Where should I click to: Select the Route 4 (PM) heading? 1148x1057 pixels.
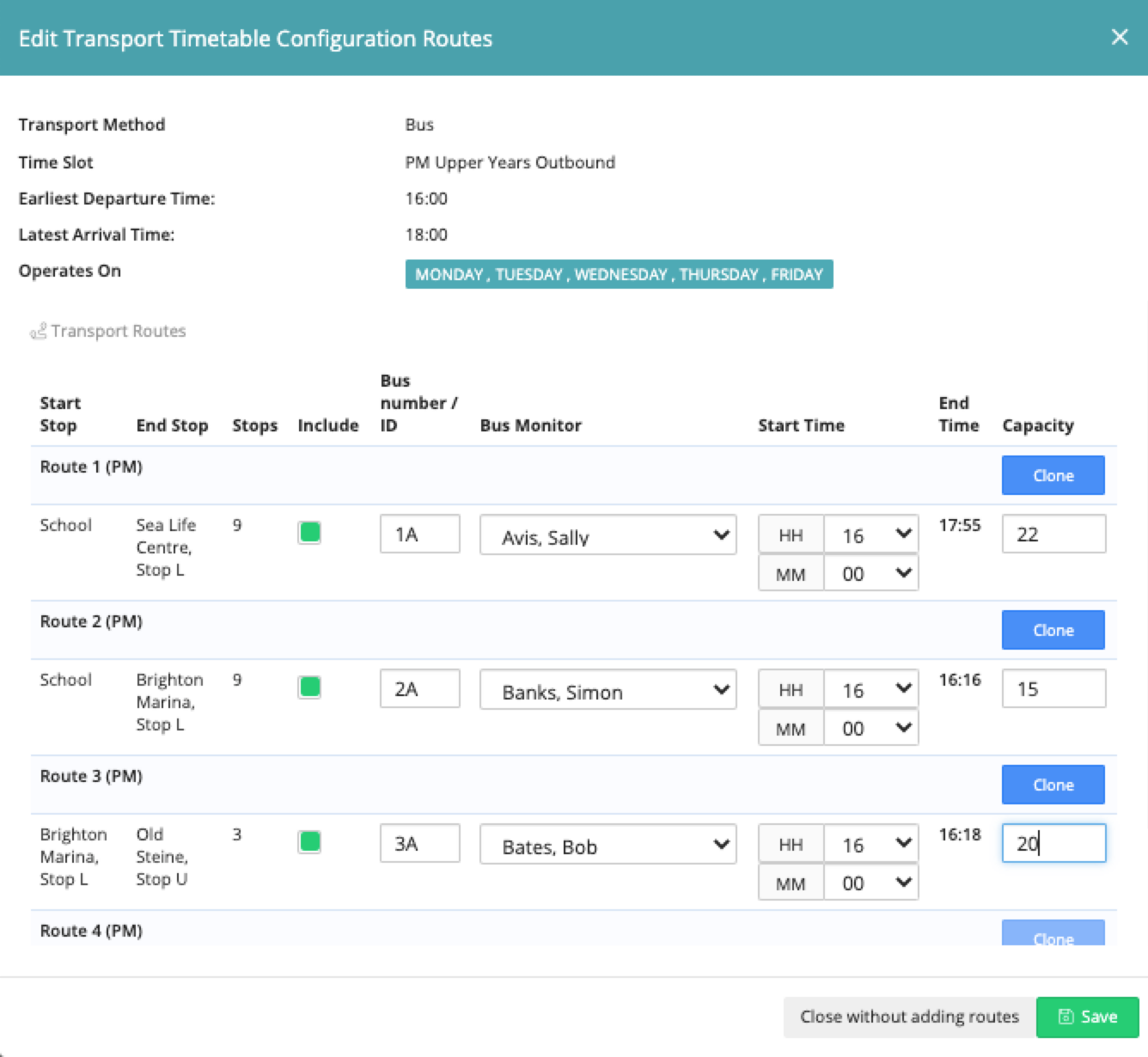coord(91,931)
